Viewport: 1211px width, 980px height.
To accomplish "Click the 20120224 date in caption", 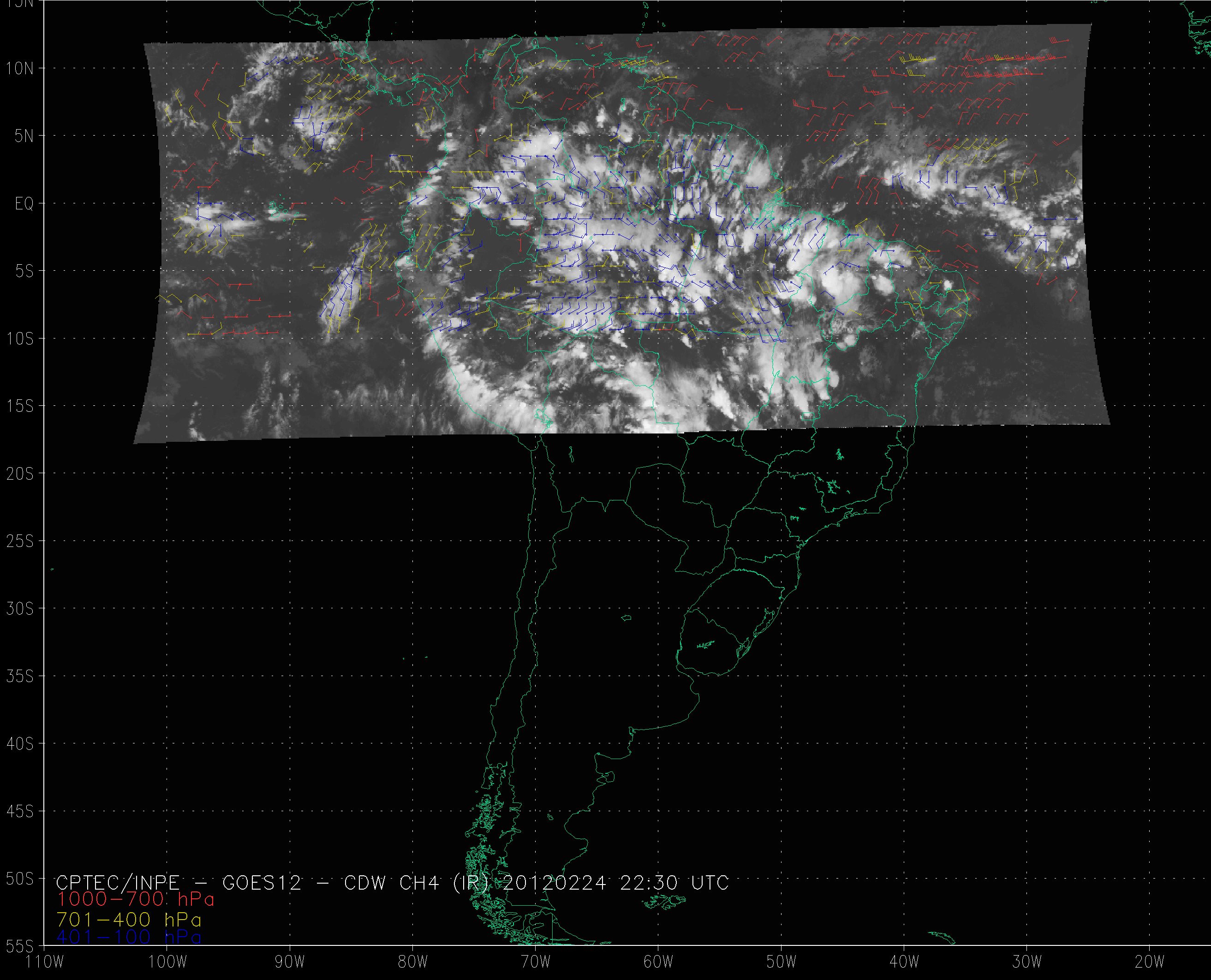I will tap(554, 882).
